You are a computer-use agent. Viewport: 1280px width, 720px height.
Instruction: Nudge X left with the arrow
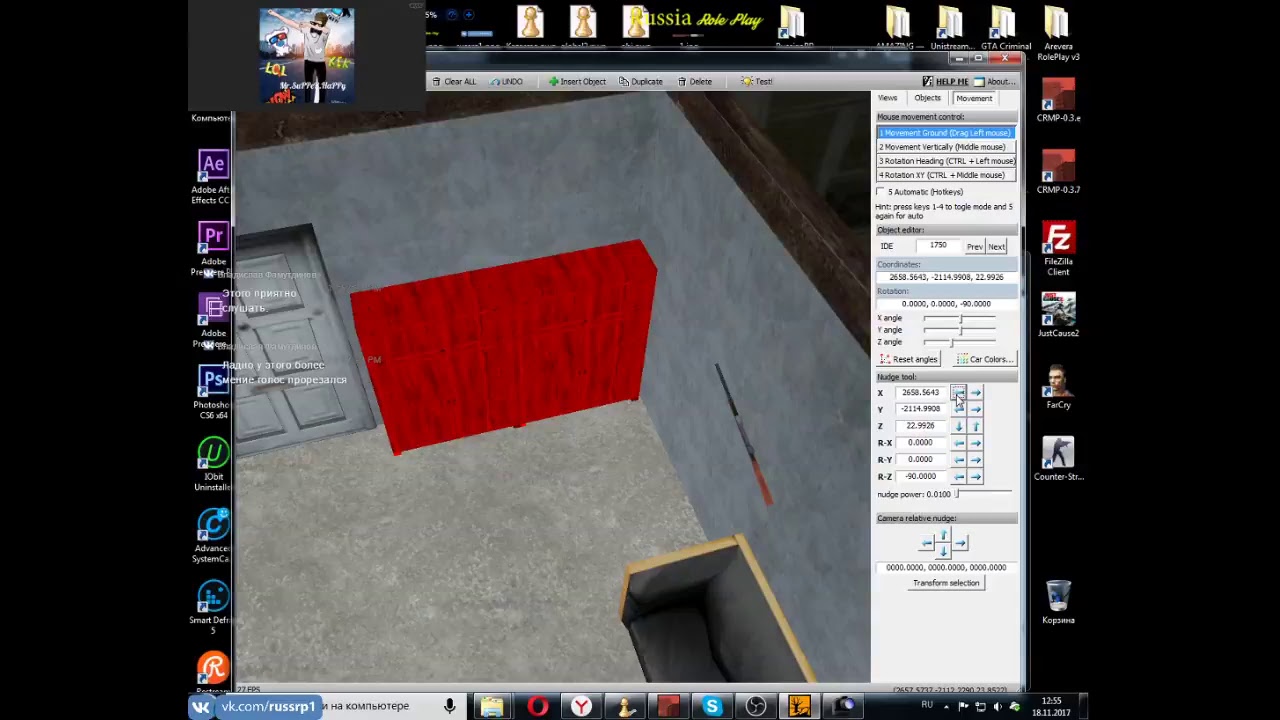(x=958, y=393)
